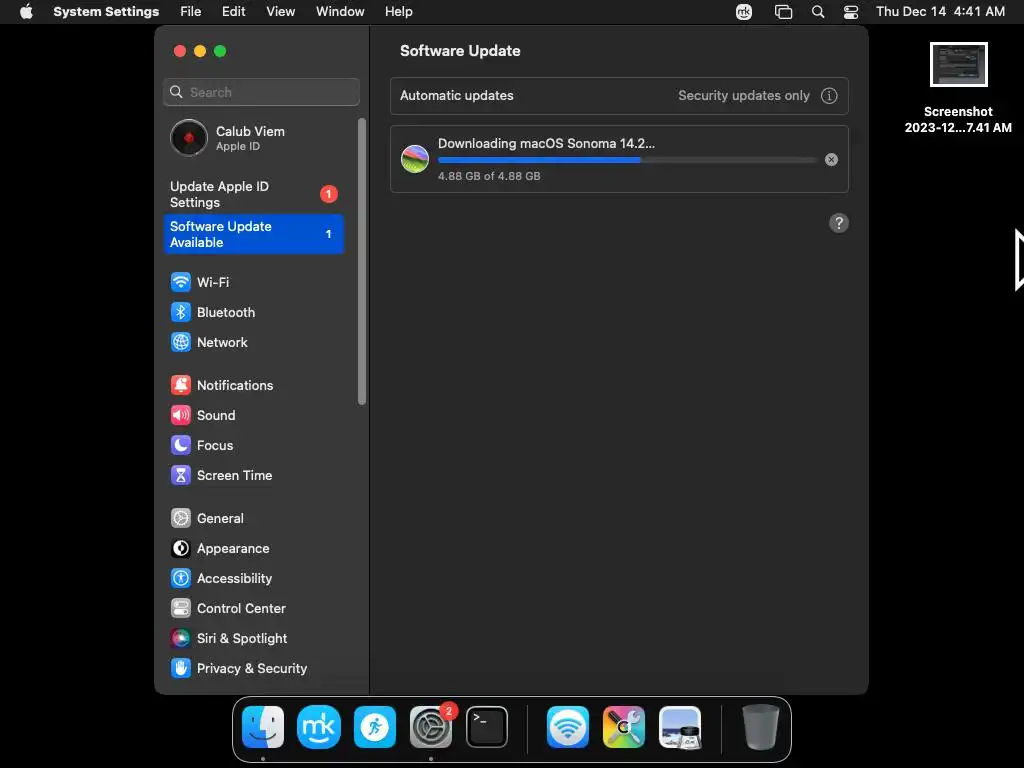Launch ColorSync Utility from Dock
Image resolution: width=1024 pixels, height=768 pixels.
pos(624,727)
